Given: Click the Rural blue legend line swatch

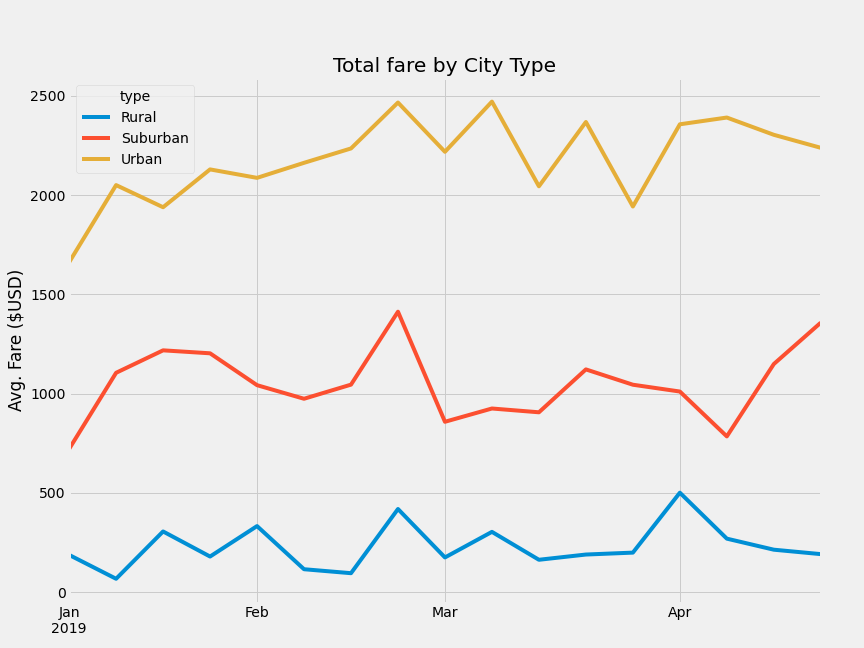Looking at the screenshot, I should tap(96, 117).
